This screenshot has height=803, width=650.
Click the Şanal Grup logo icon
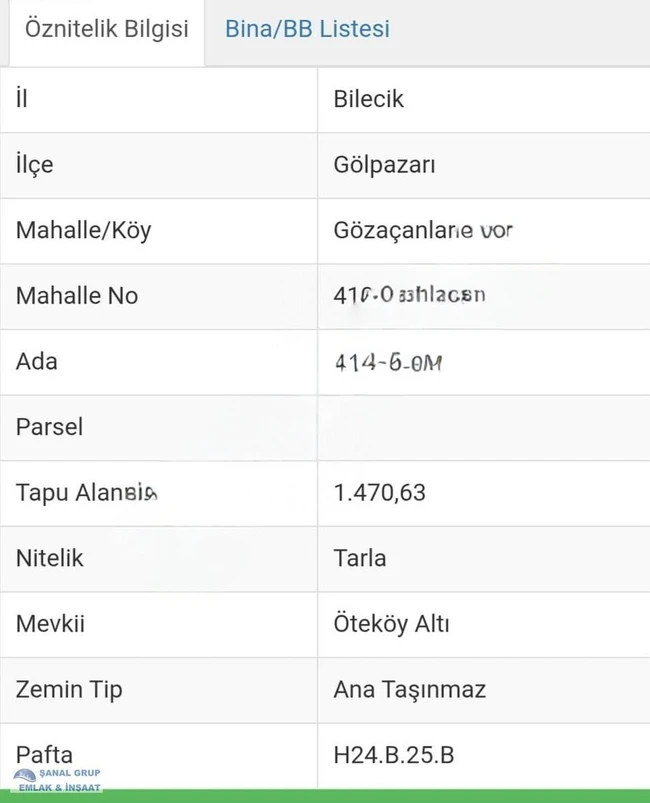point(25,777)
